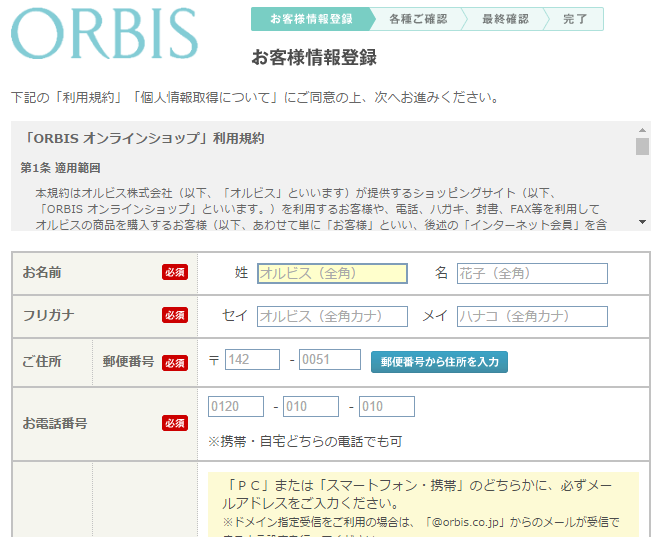Click the ORBIS logo
665x537 pixels.
tap(104, 33)
